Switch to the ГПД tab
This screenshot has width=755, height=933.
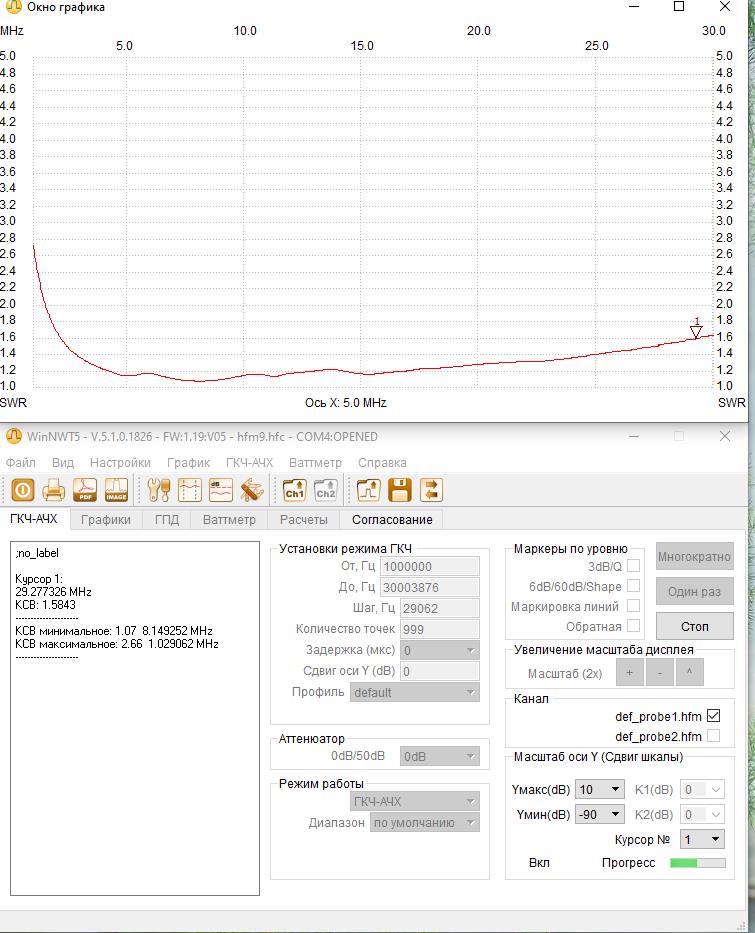tap(167, 519)
